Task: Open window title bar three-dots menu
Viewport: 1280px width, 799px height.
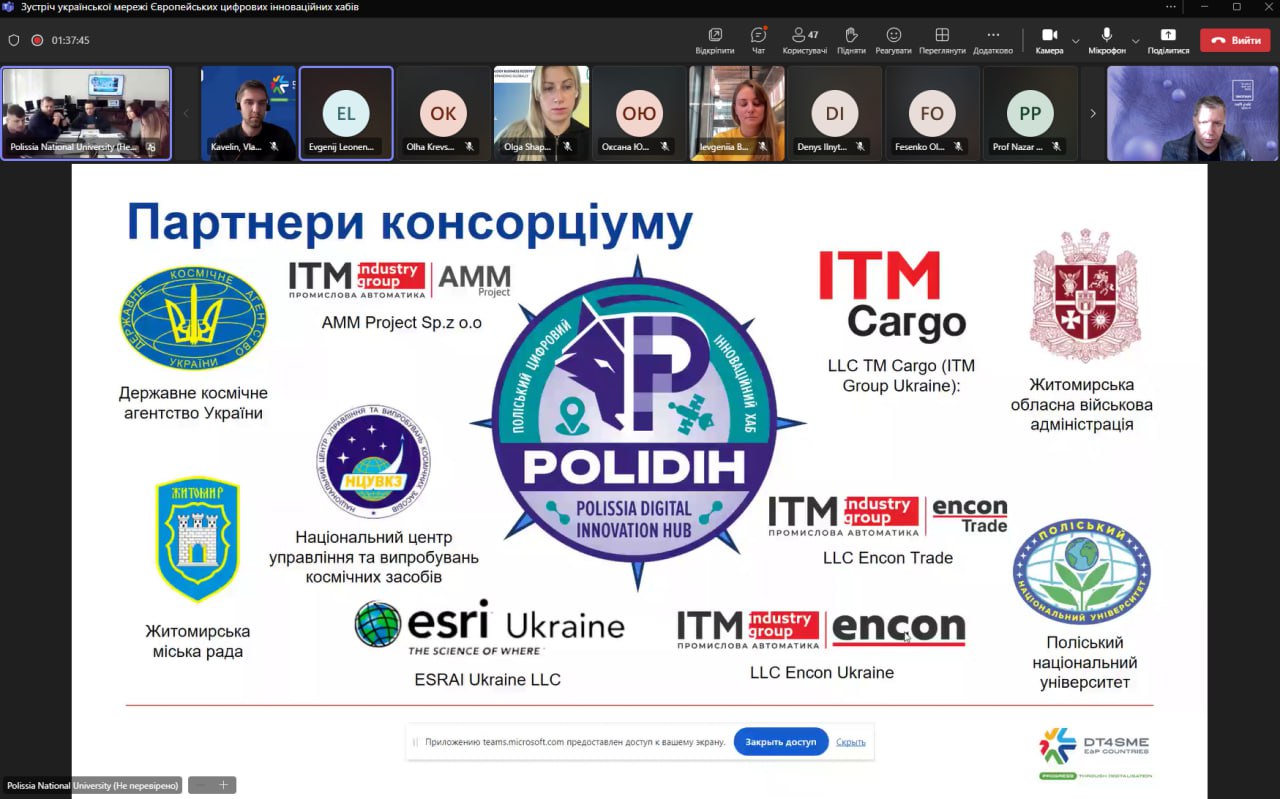Action: click(x=1171, y=7)
